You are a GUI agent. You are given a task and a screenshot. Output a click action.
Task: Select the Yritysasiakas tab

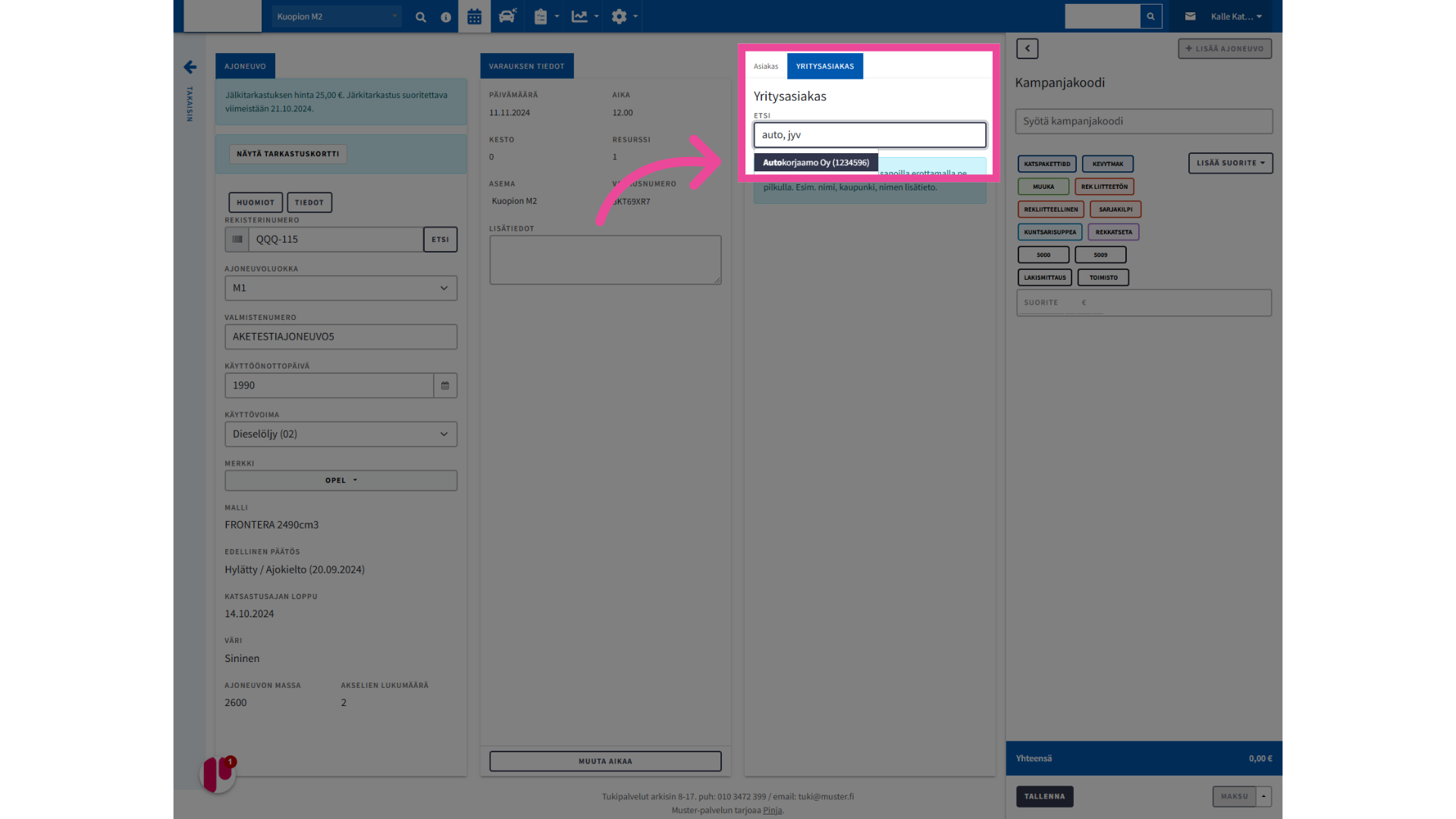pyautogui.click(x=825, y=67)
